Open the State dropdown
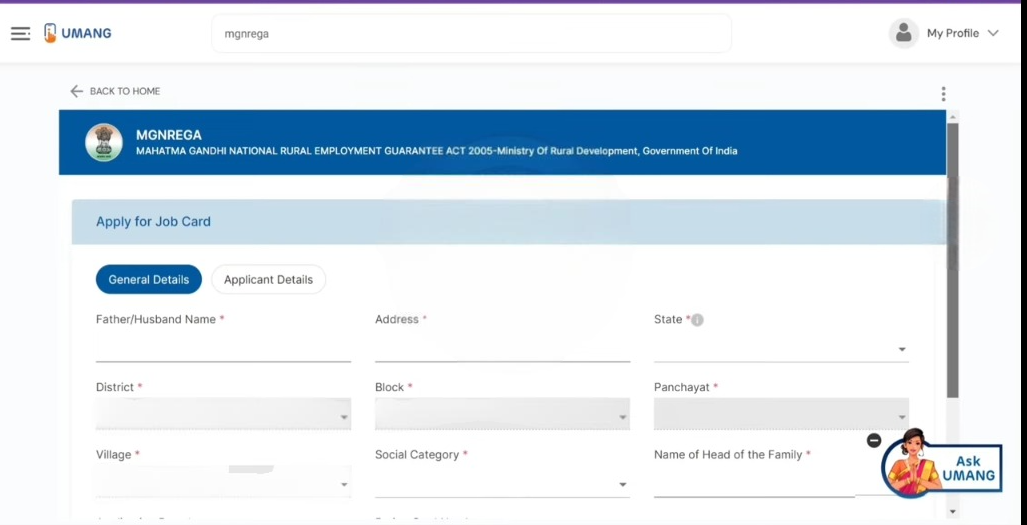 pos(781,349)
